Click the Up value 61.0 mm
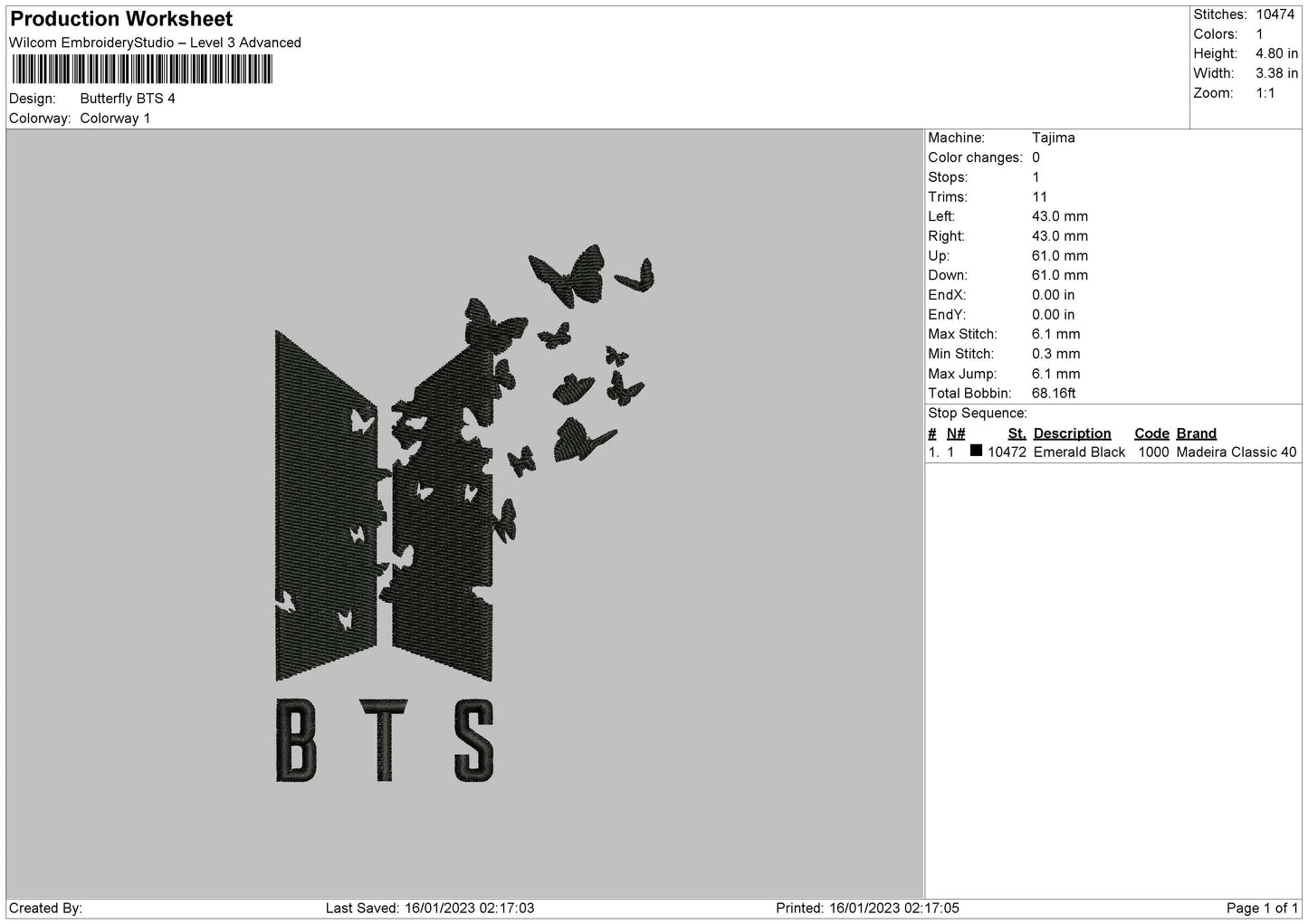This screenshot has height=924, width=1308. coord(1060,256)
